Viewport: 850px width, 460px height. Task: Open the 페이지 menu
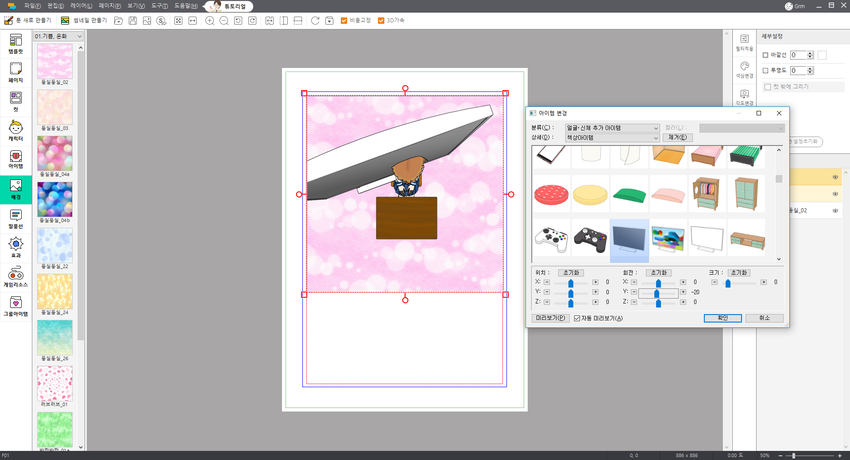[110, 6]
